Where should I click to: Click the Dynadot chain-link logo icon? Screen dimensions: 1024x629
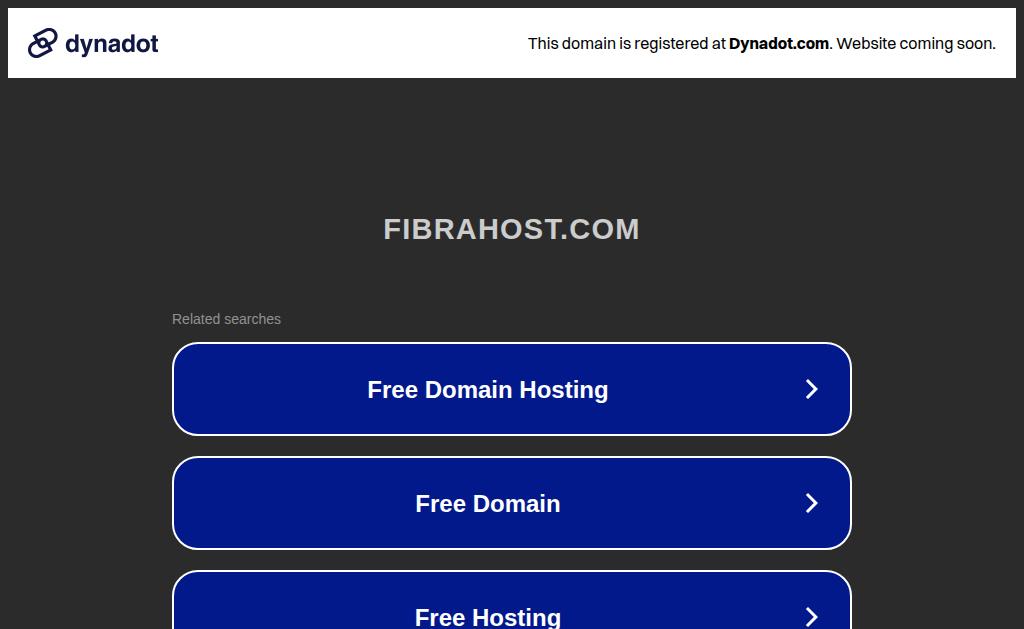(42, 43)
